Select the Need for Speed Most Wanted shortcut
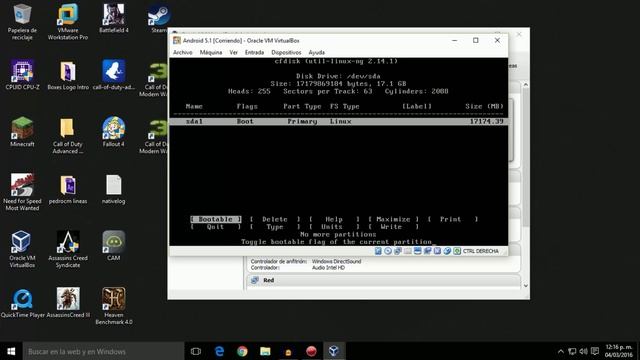640x360 pixels. click(x=22, y=193)
